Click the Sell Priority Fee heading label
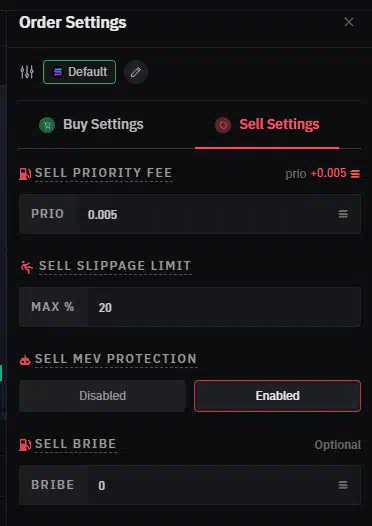This screenshot has height=526, width=372. pyautogui.click(x=103, y=173)
